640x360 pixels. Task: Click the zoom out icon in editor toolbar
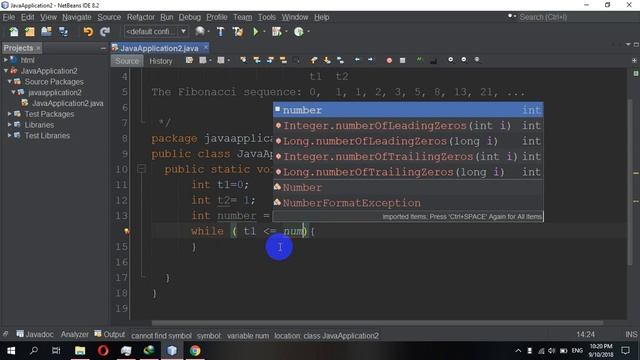click(x=464, y=60)
